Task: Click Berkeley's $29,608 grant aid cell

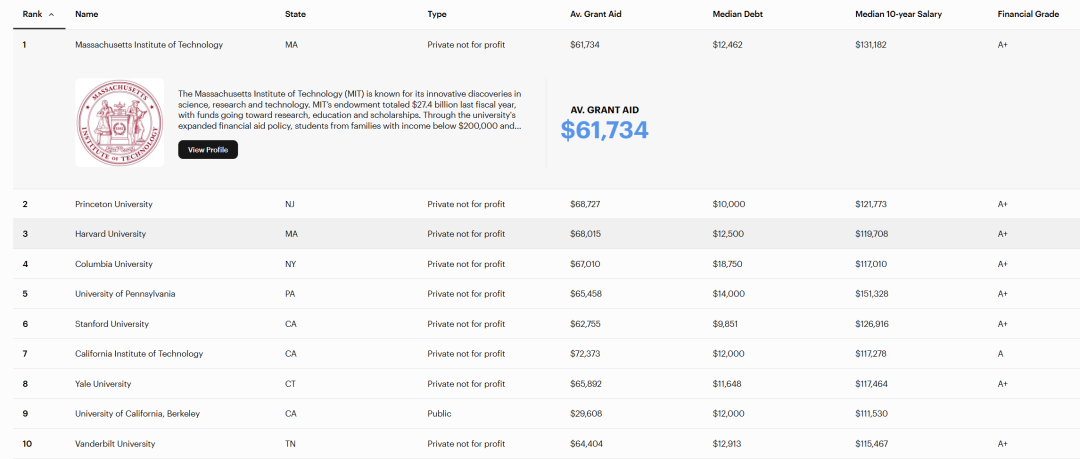Action: [x=586, y=414]
